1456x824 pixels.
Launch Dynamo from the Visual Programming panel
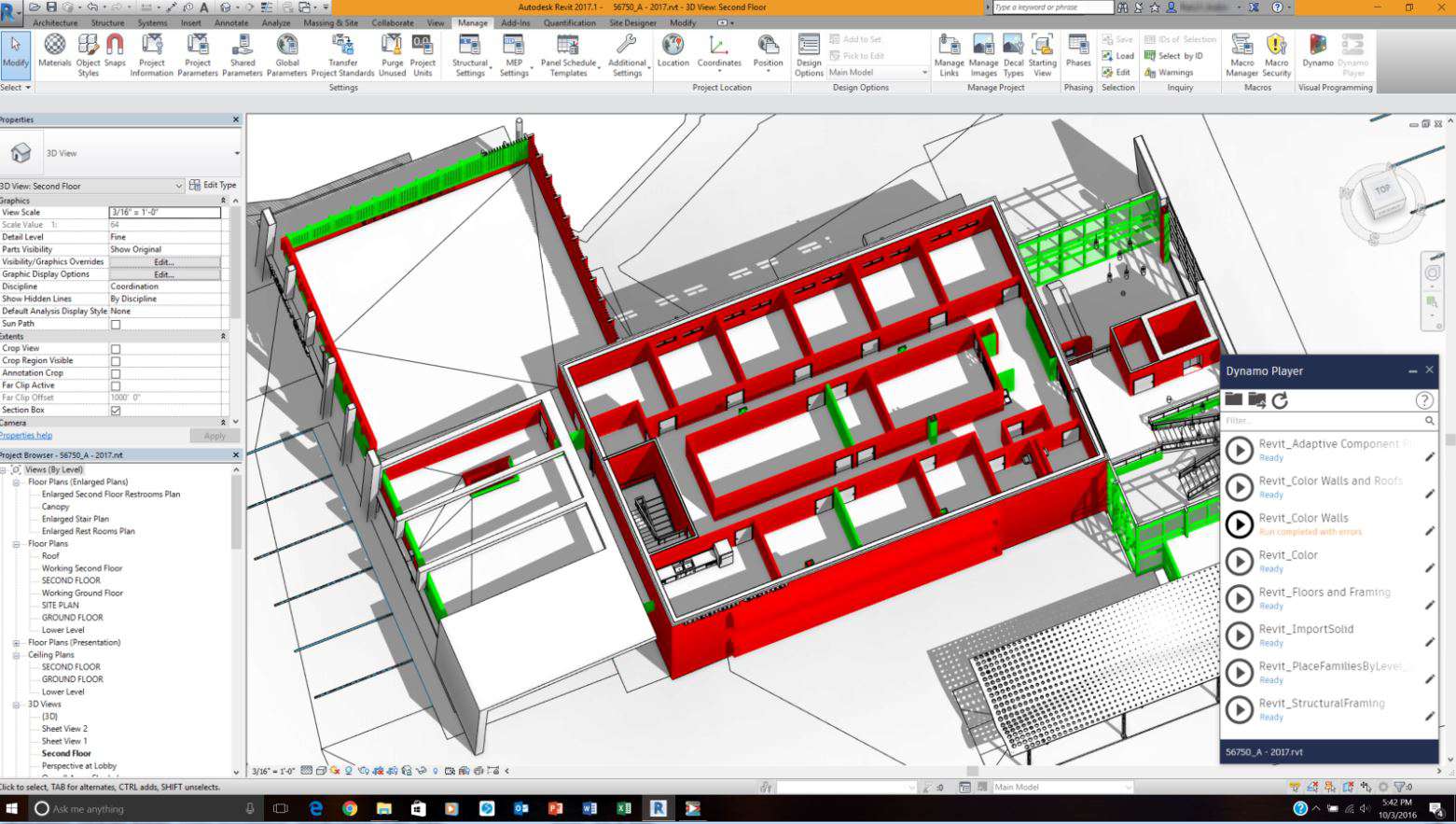(1317, 53)
